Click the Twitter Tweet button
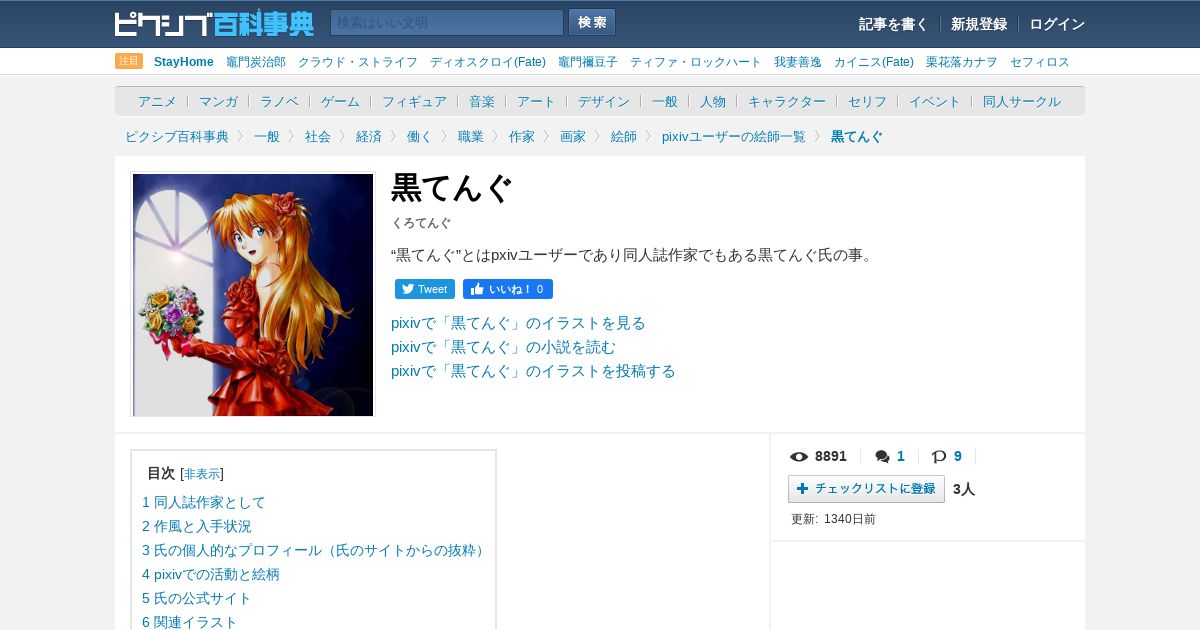 click(x=425, y=289)
